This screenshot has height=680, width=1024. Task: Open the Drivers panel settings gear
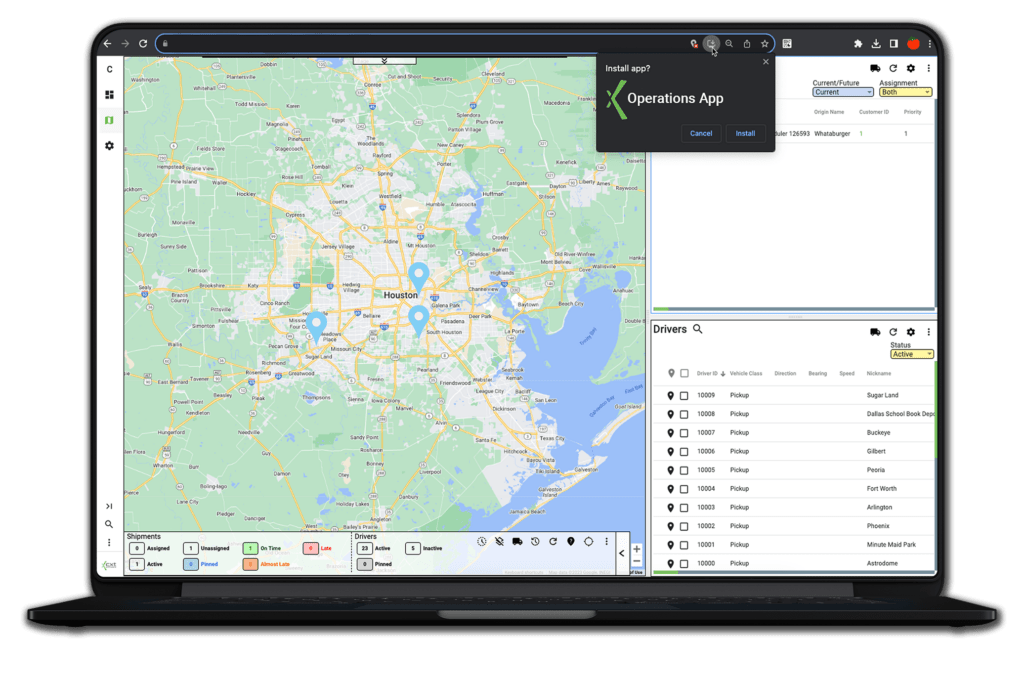(x=910, y=332)
